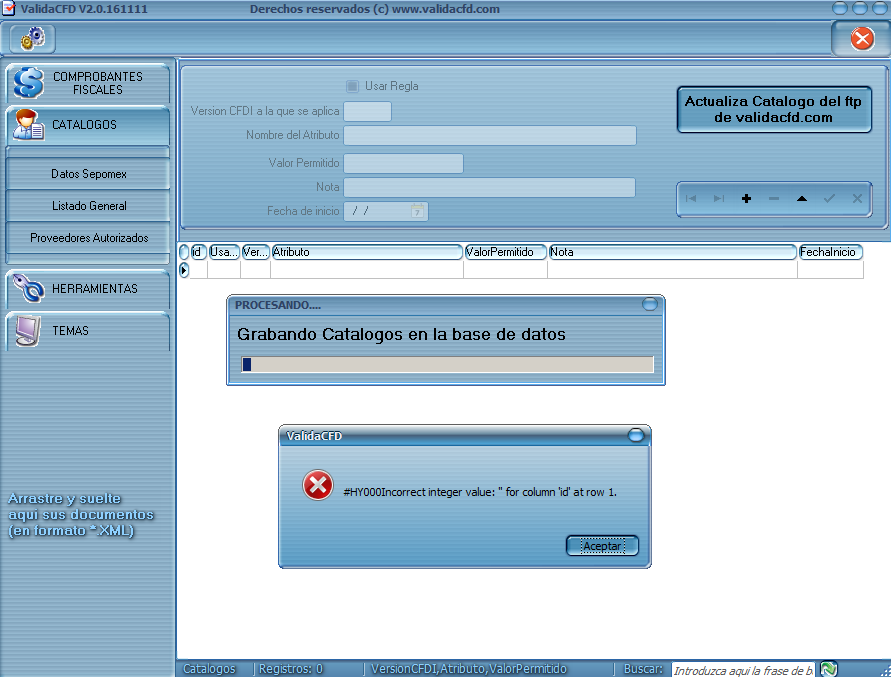The image size is (891, 677).
Task: Go to last record navigator button
Action: click(719, 198)
